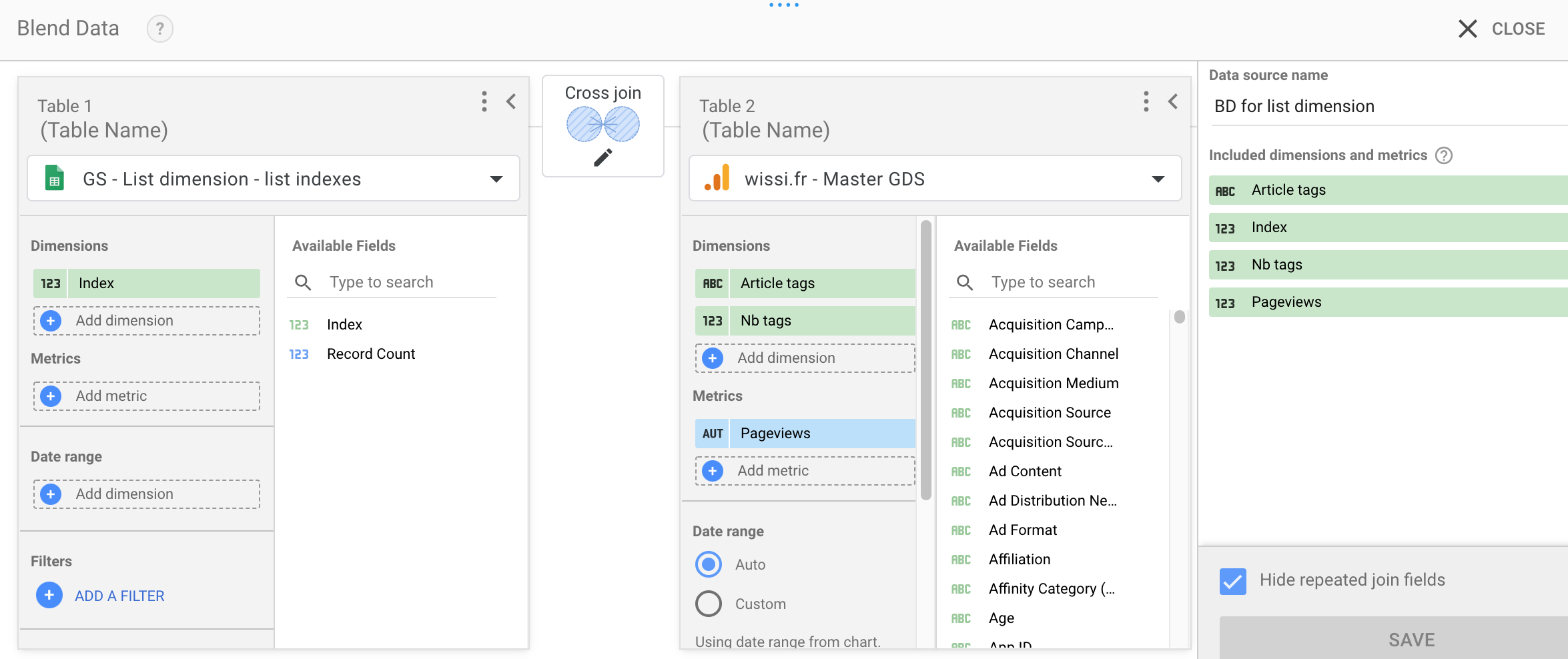1568x659 pixels.
Task: Click ABC type icon beside Age
Action: tap(961, 618)
